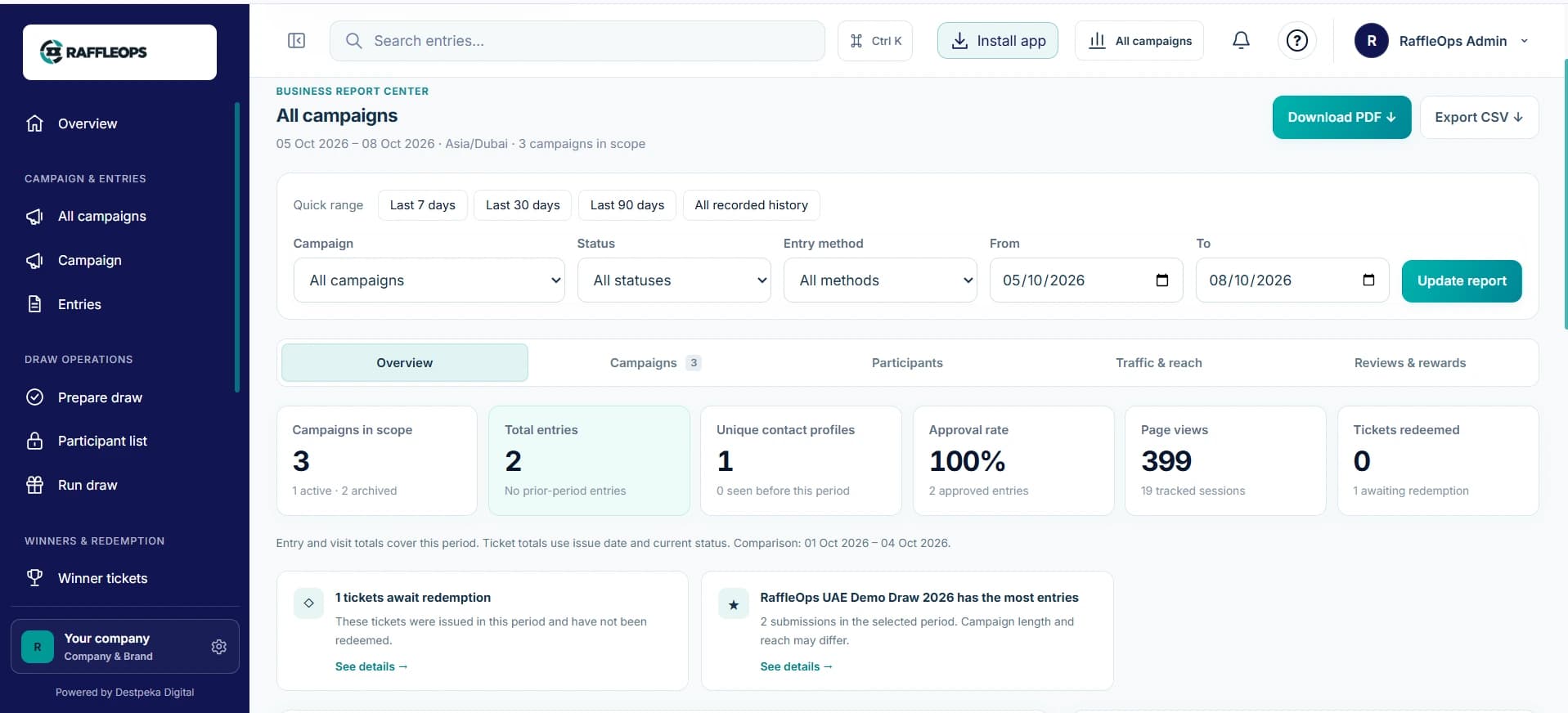
Task: Click the Entries document icon
Action: click(34, 304)
